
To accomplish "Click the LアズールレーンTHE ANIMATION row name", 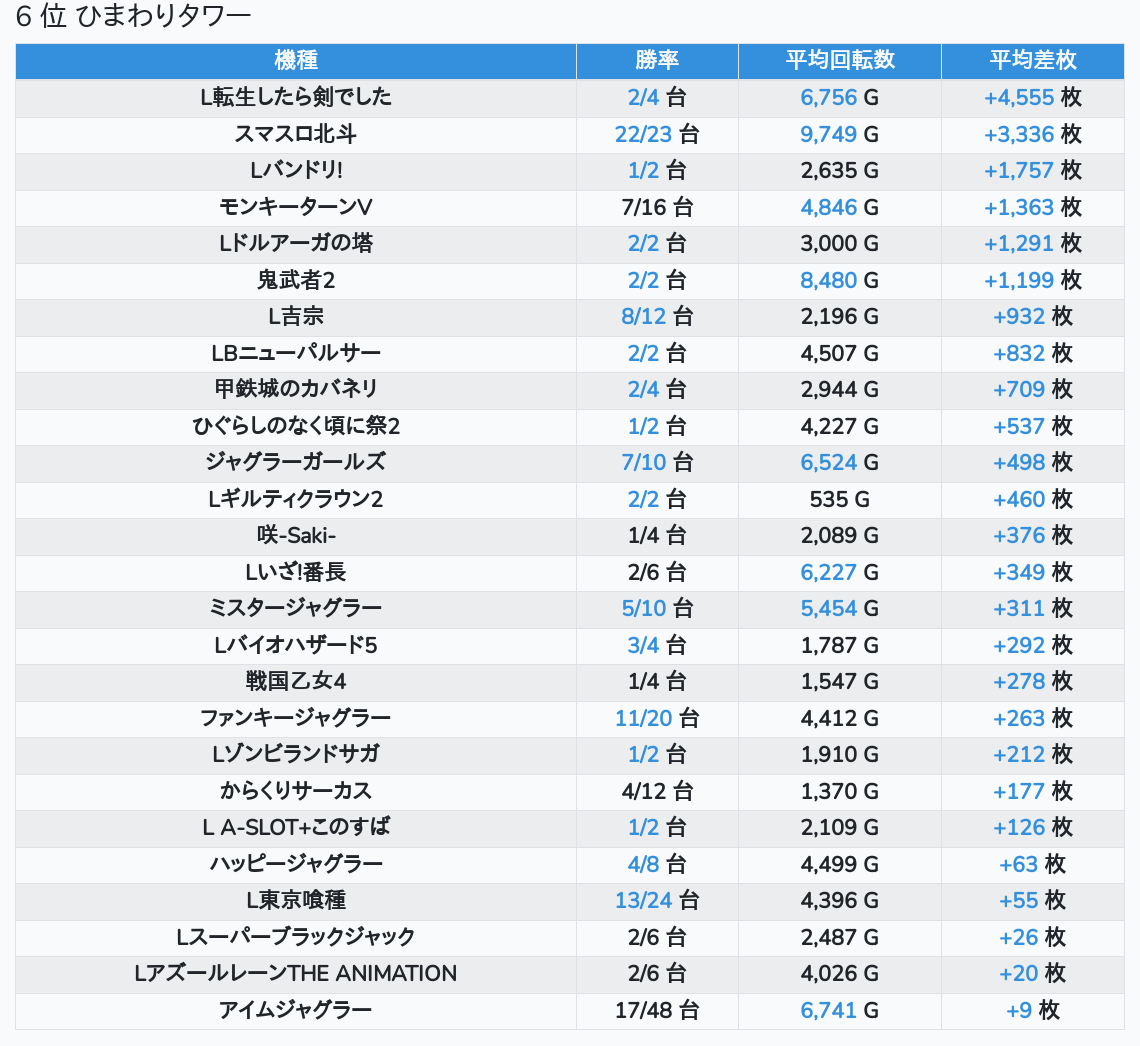I will pyautogui.click(x=296, y=973).
